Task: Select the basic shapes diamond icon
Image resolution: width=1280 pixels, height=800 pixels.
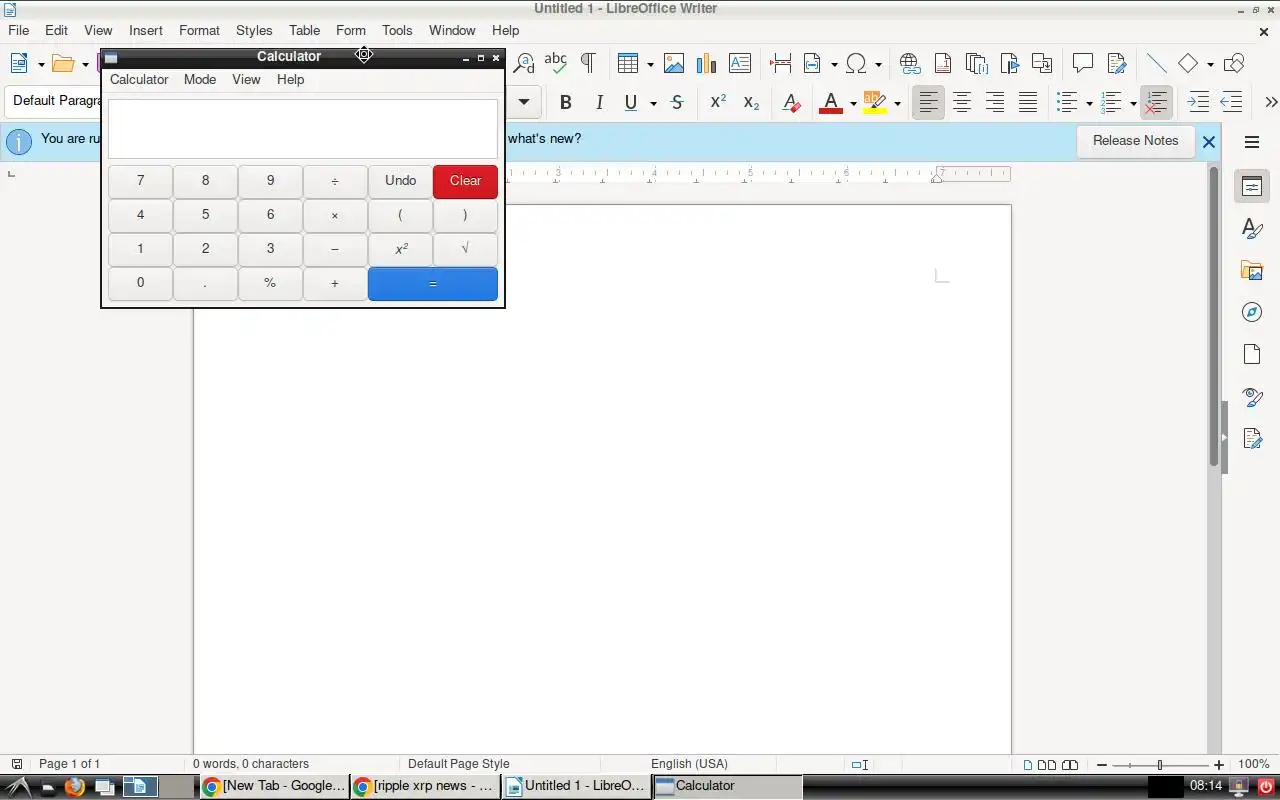Action: [x=1188, y=64]
